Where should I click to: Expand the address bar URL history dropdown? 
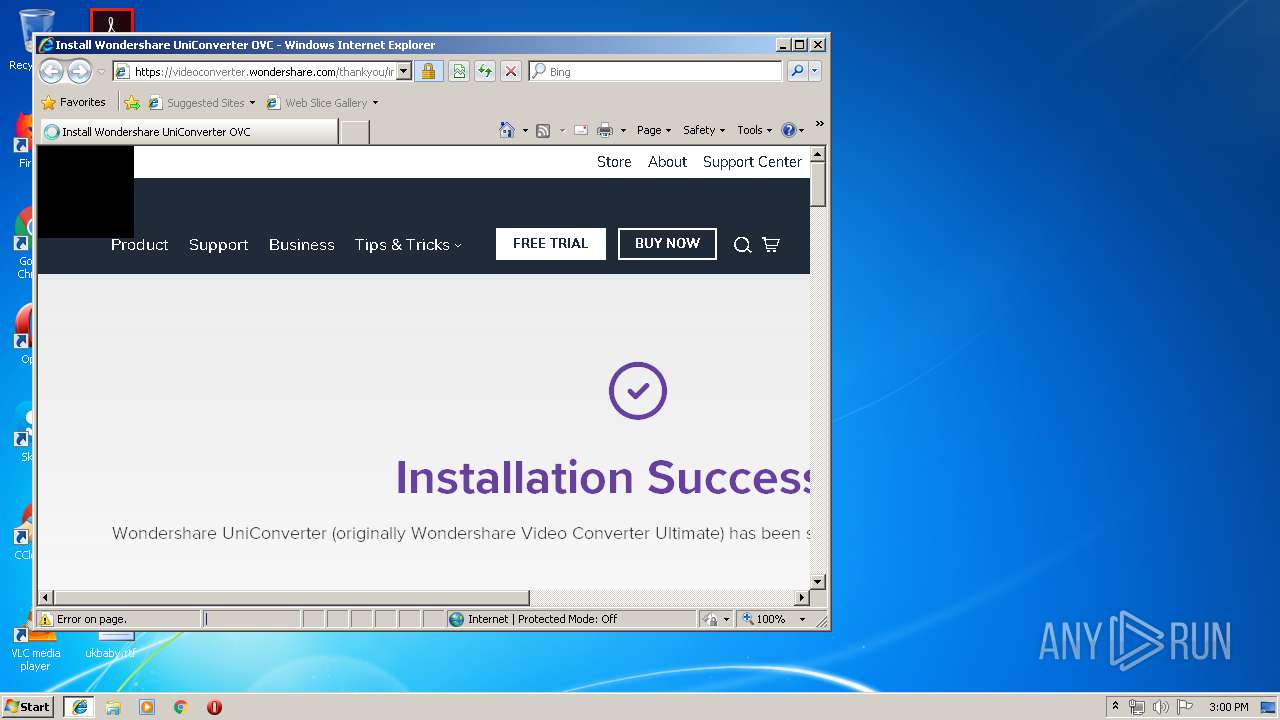coord(404,71)
